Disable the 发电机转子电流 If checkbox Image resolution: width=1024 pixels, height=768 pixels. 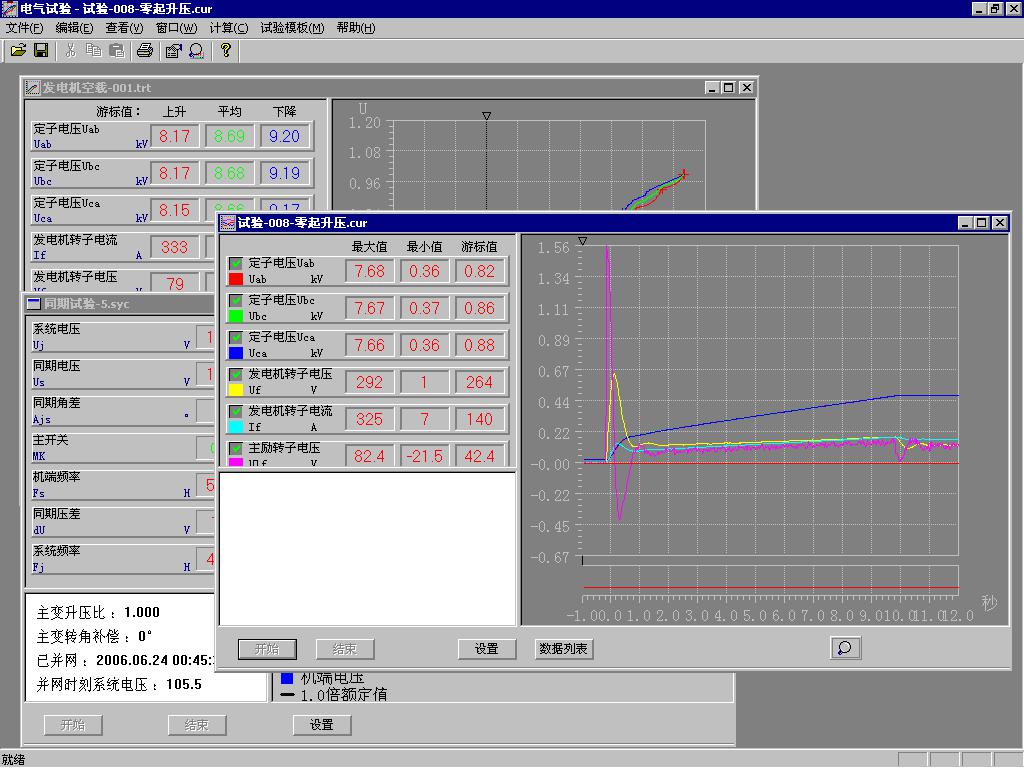(236, 411)
